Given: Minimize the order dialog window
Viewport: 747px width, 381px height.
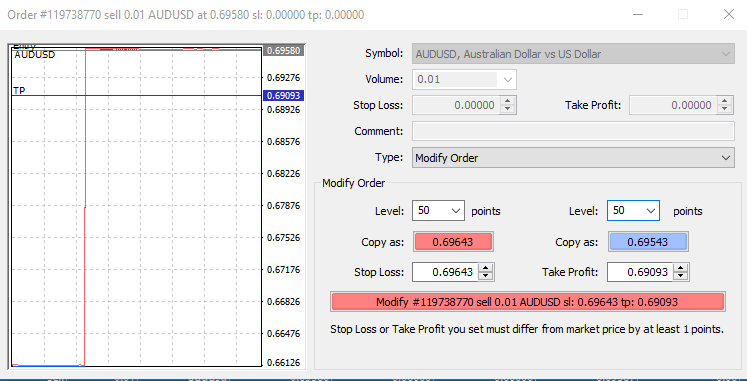Looking at the screenshot, I should click(638, 14).
